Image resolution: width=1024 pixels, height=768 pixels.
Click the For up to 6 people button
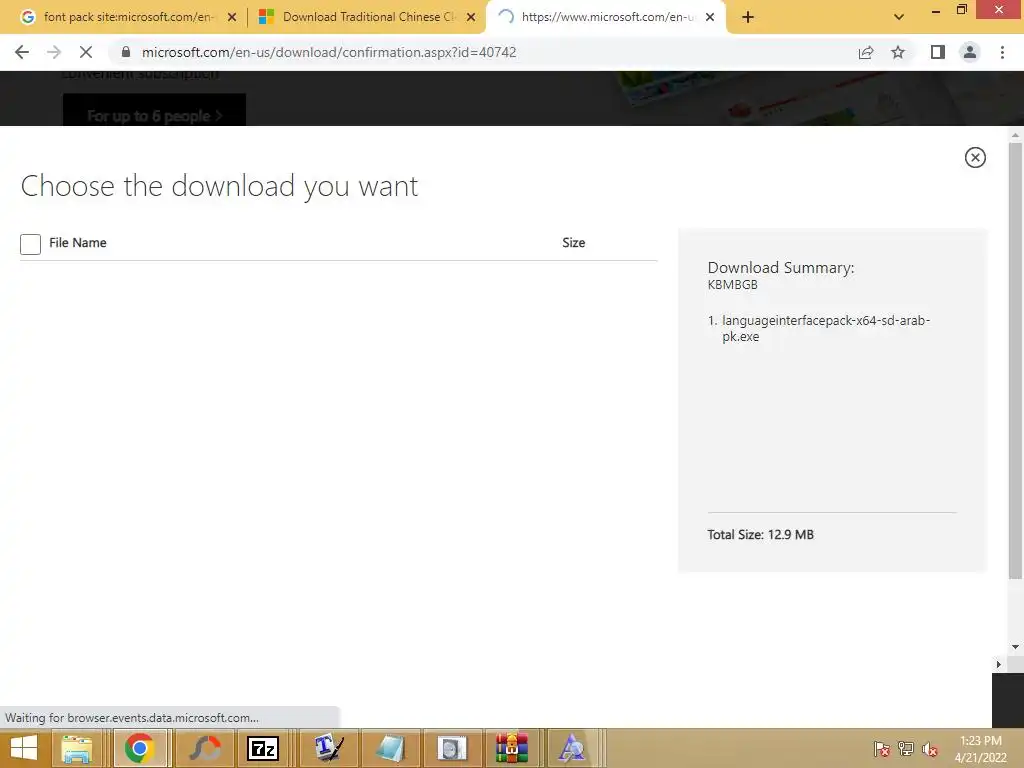coord(154,112)
